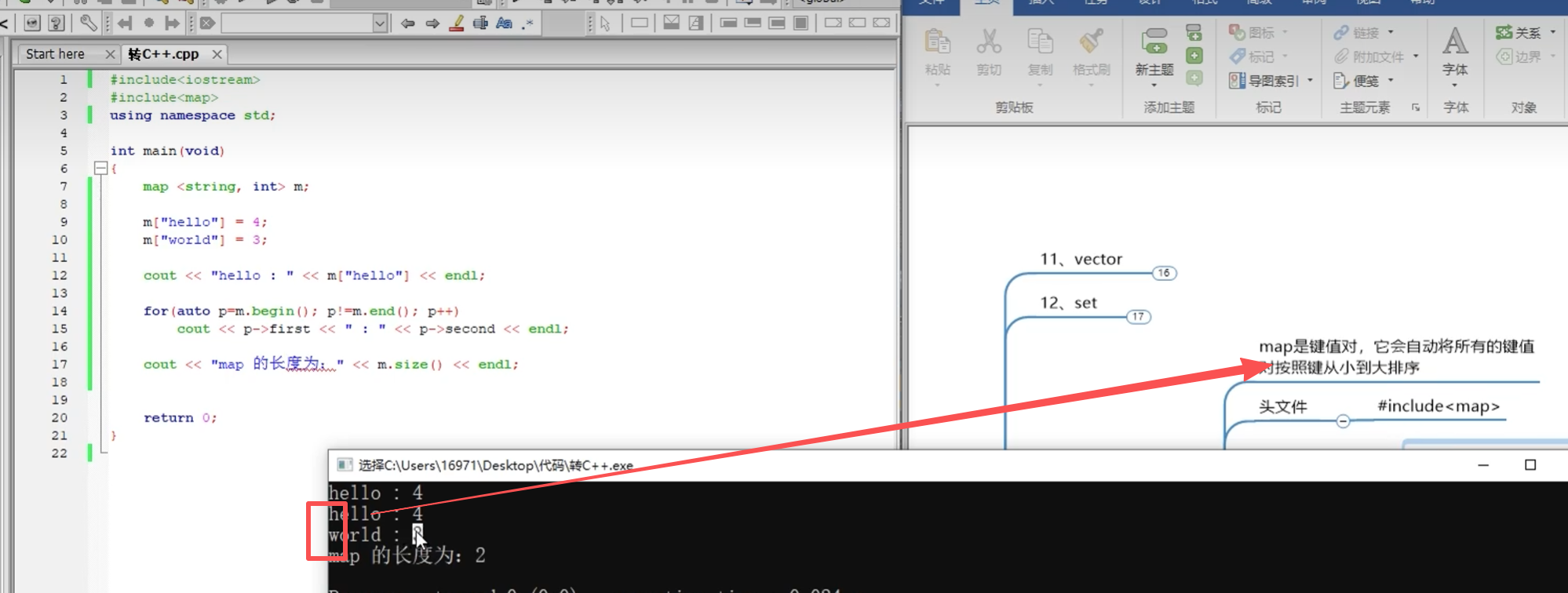
Task: Collapse the code fold marker at line 6
Action: tap(100, 168)
